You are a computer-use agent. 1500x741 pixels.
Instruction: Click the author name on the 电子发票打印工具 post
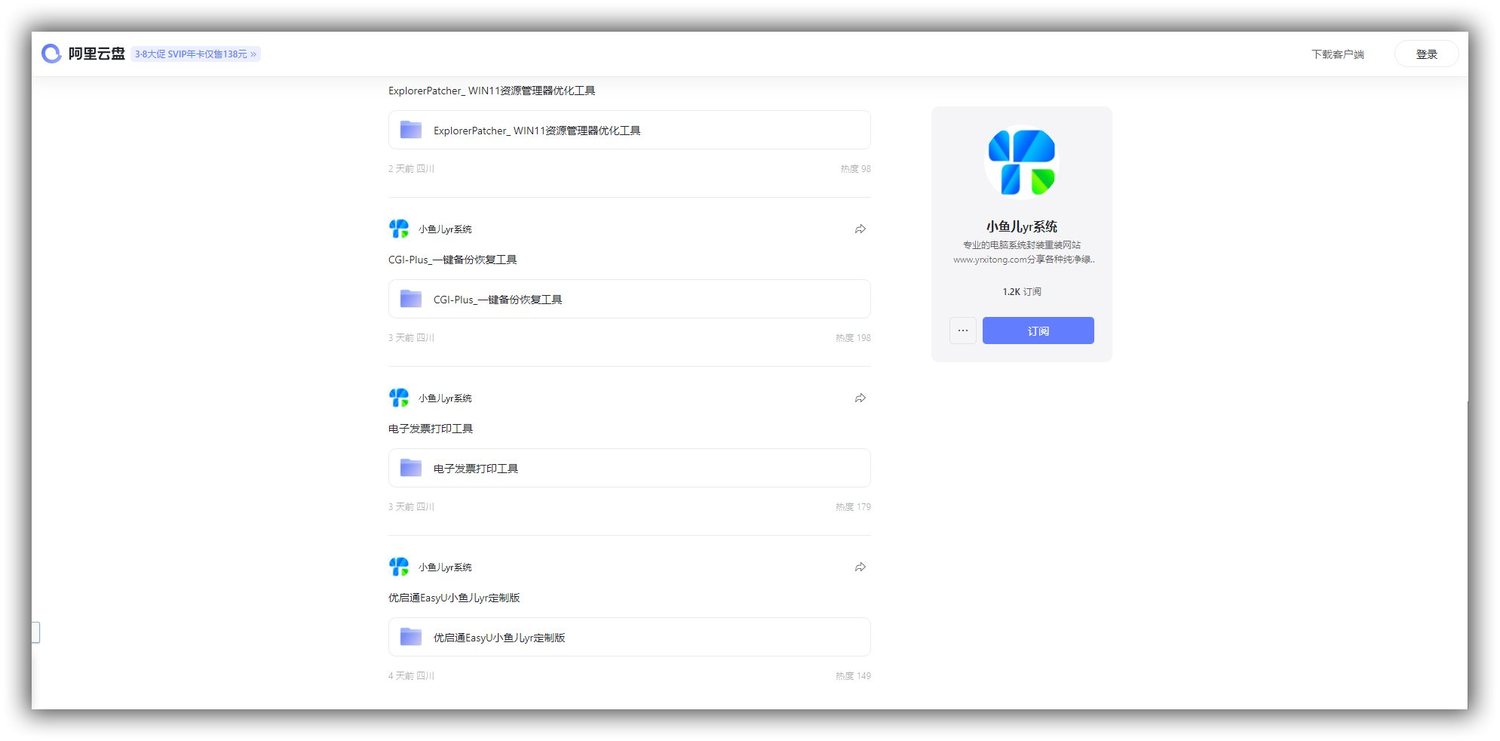[x=445, y=398]
